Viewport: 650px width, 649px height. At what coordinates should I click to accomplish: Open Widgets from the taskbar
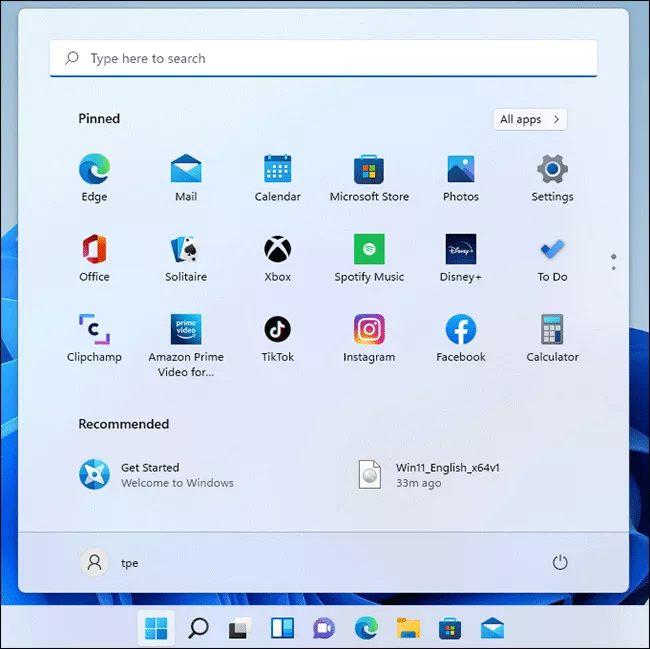click(282, 628)
